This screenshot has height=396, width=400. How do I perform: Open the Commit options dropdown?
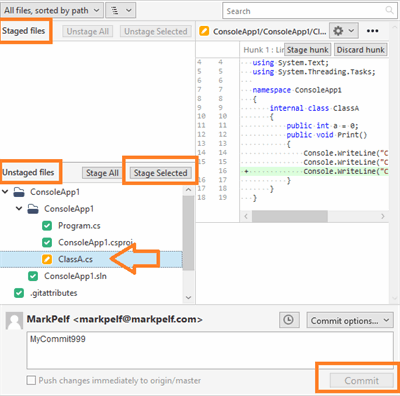pyautogui.click(x=350, y=321)
